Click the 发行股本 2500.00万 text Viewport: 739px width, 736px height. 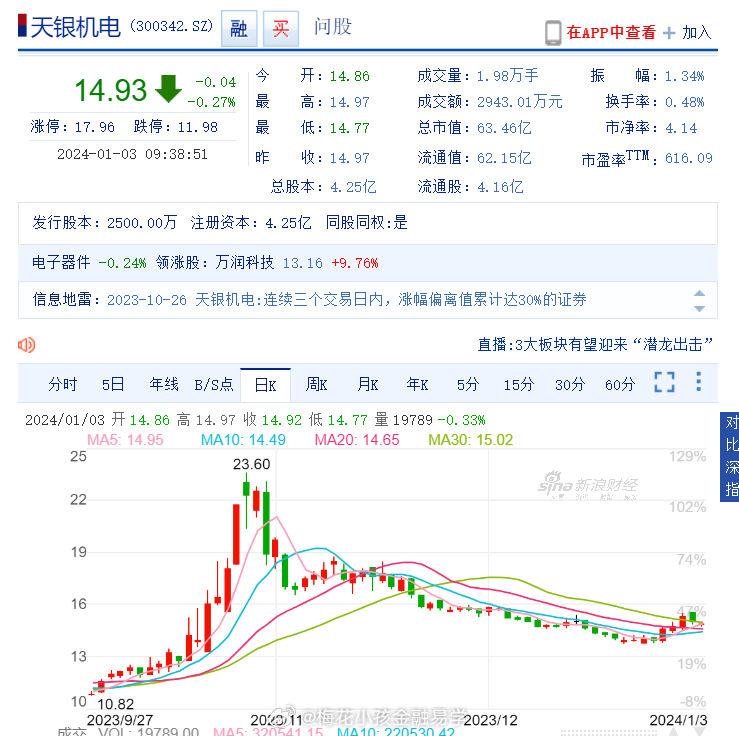pos(105,222)
